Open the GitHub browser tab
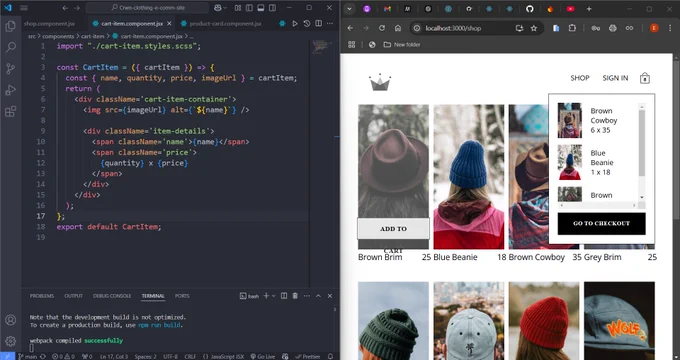680x360 pixels. (530, 9)
